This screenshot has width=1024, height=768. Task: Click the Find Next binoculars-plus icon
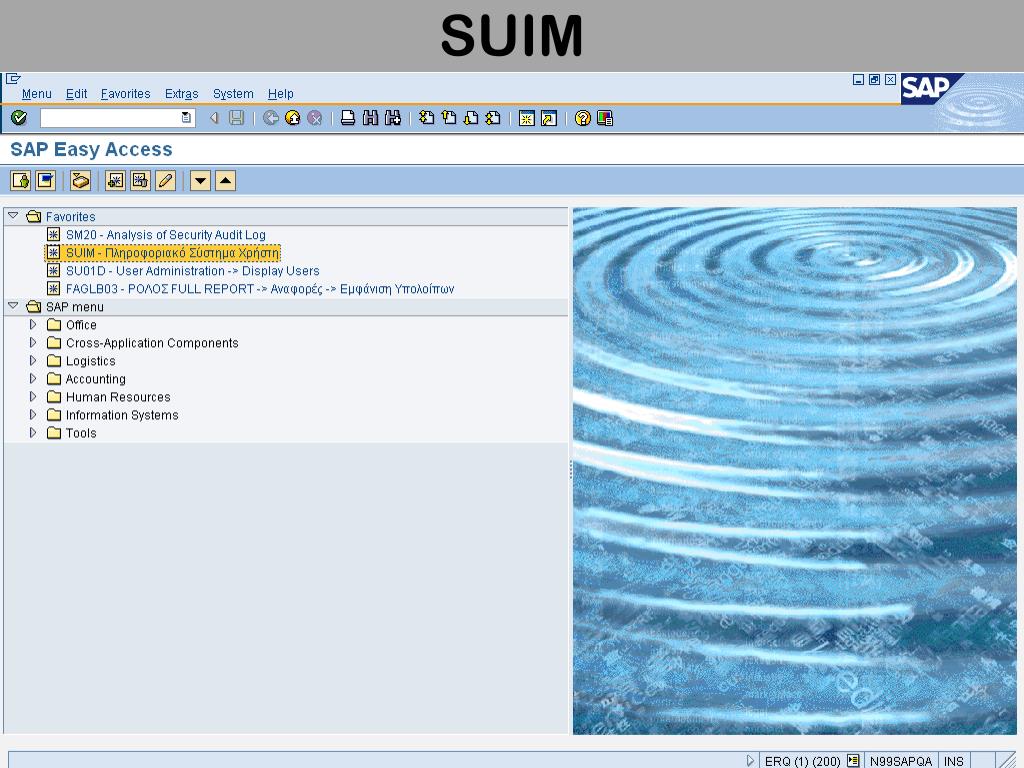[x=392, y=118]
